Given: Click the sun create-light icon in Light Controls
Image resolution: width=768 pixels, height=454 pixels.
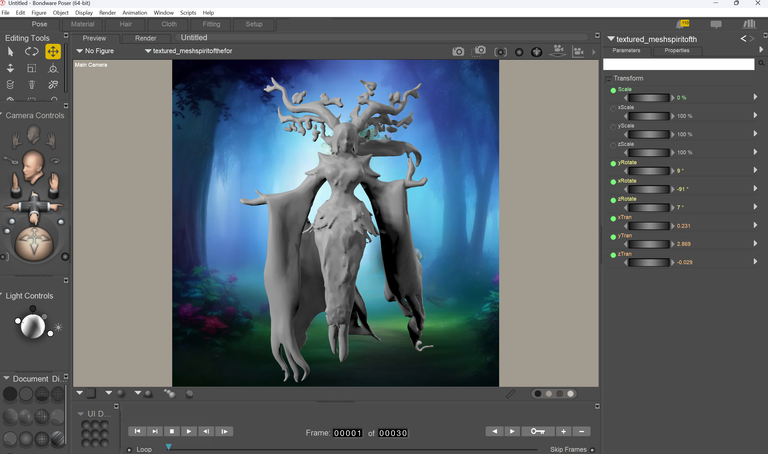Looking at the screenshot, I should coord(58,327).
